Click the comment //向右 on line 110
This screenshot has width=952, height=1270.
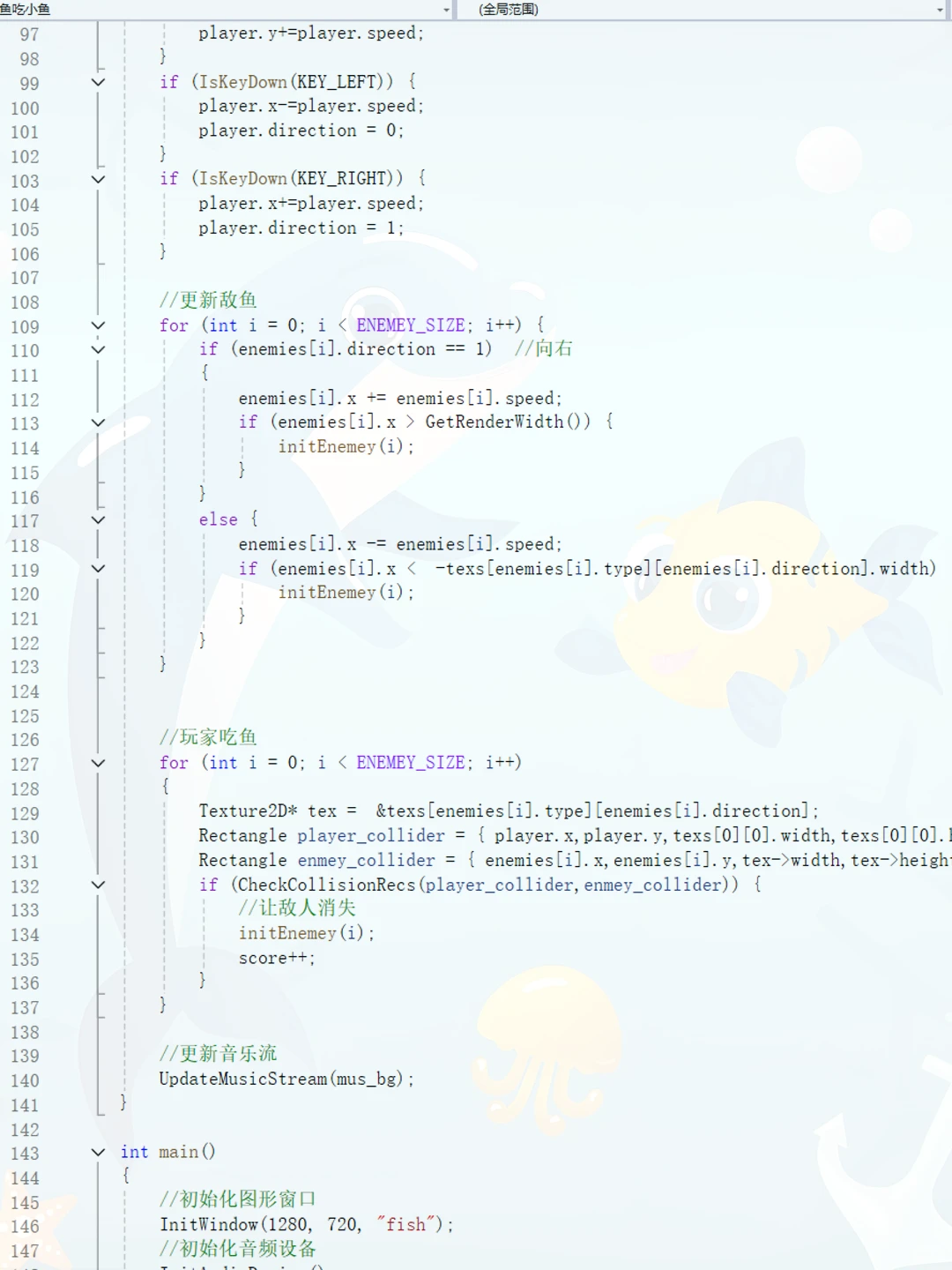tap(544, 348)
